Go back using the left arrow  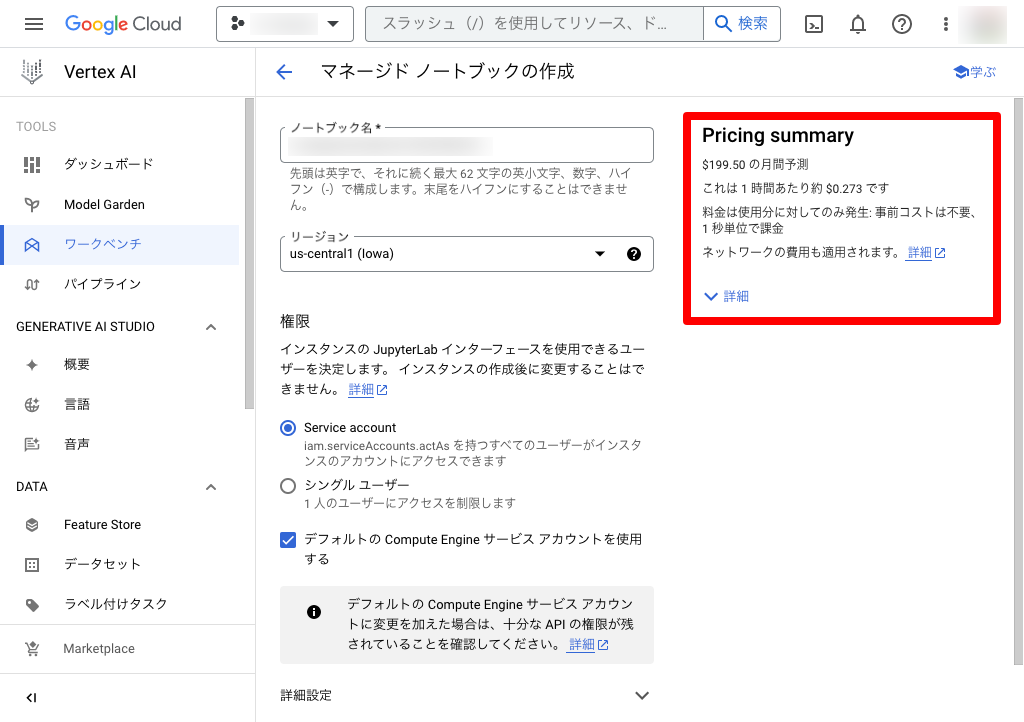tap(284, 72)
